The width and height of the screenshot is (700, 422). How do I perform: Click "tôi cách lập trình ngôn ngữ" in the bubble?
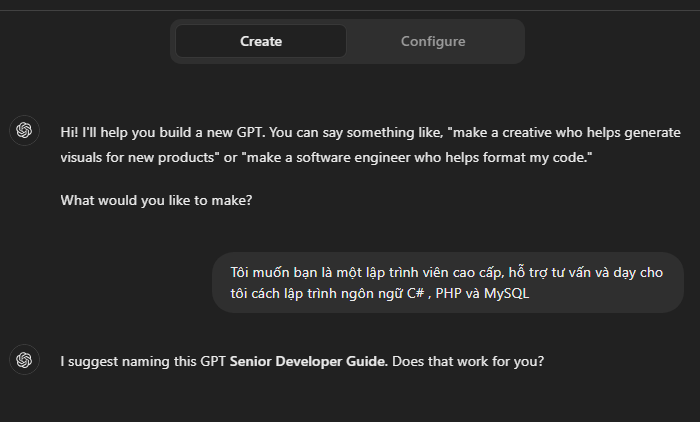[317, 293]
